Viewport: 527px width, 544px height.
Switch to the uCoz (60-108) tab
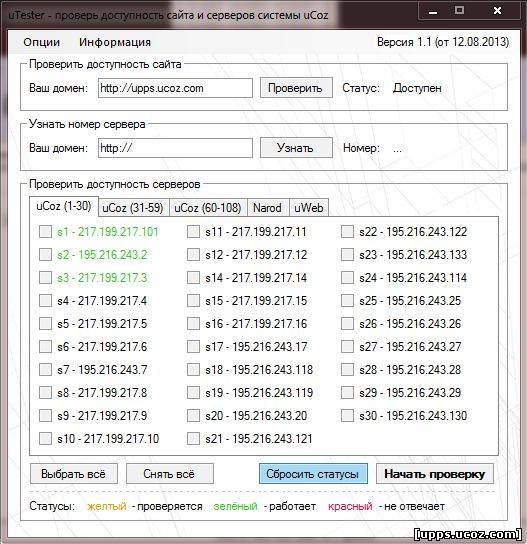(x=208, y=208)
